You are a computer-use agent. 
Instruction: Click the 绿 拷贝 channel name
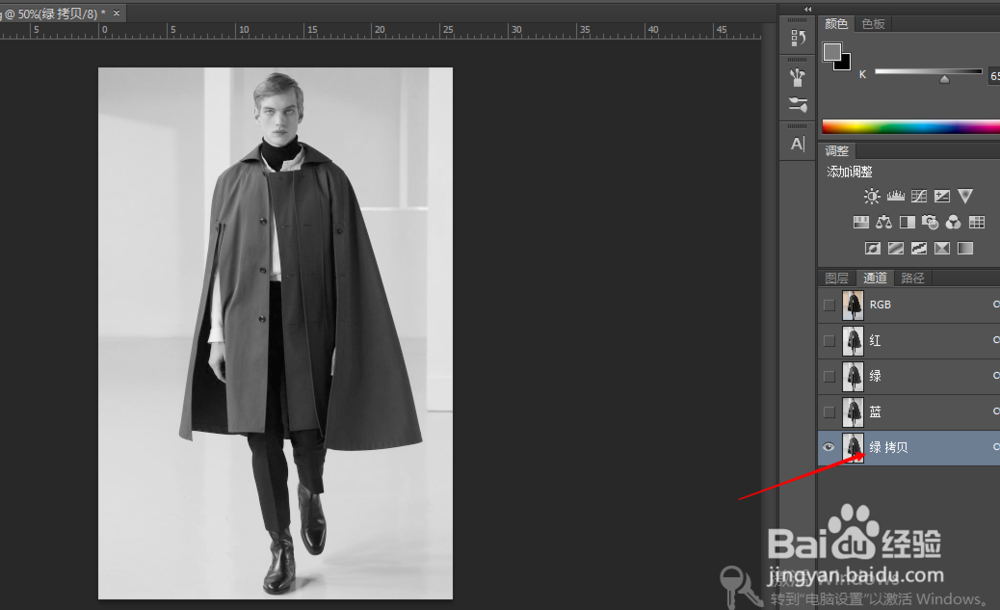(x=888, y=447)
